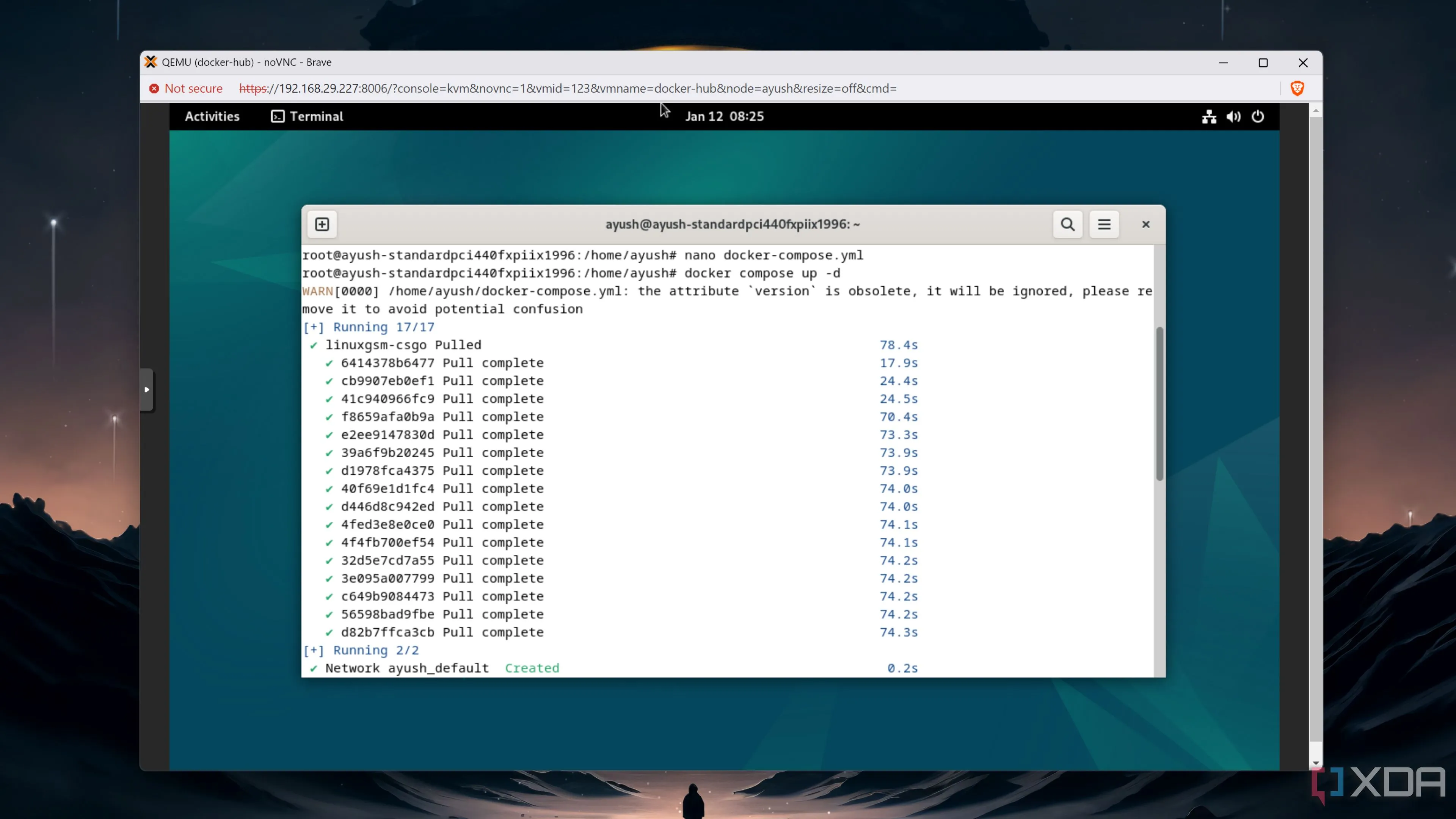Click the address bar URL
The image size is (1456, 819).
[568, 89]
